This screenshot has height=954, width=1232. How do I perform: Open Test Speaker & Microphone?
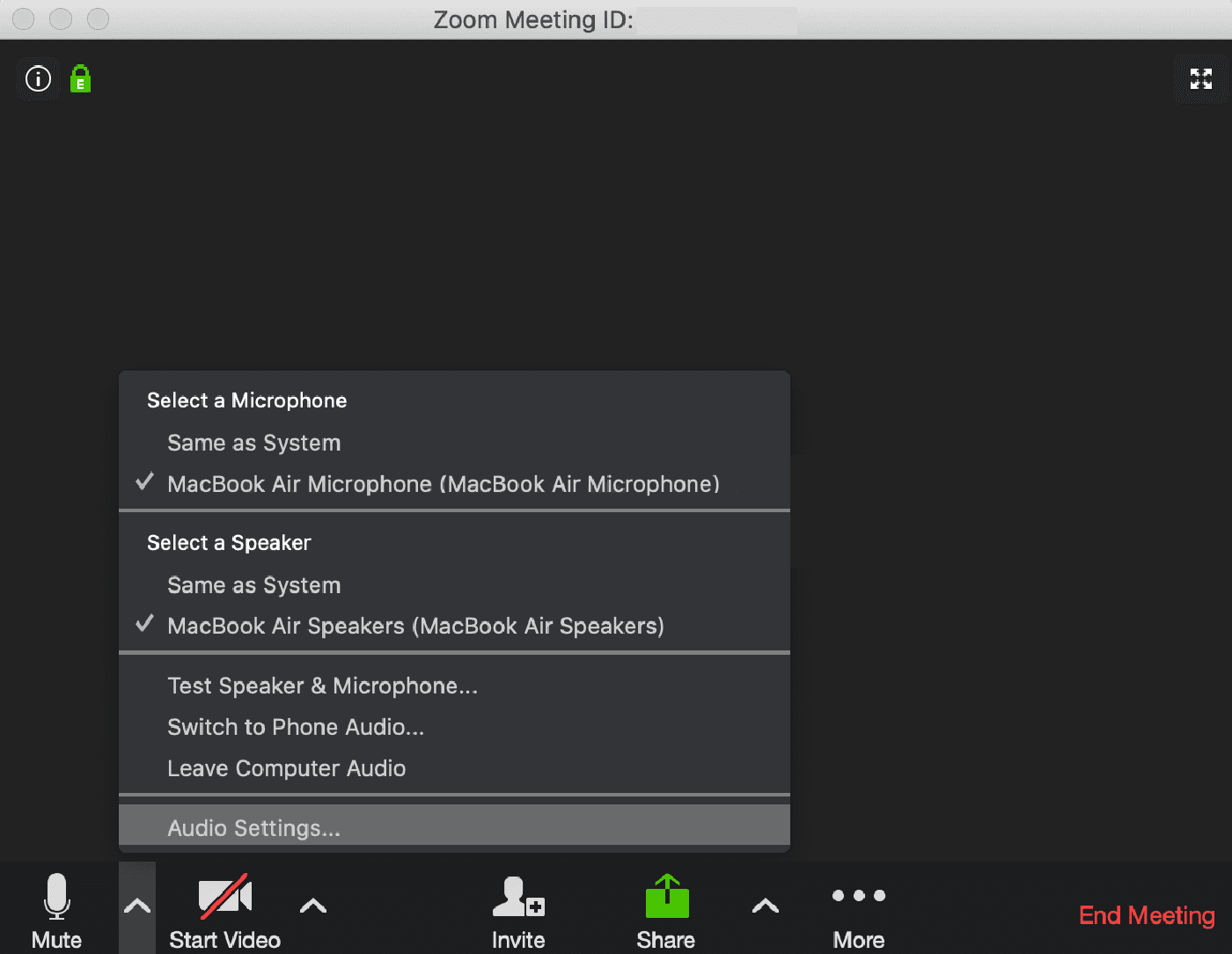point(322,686)
